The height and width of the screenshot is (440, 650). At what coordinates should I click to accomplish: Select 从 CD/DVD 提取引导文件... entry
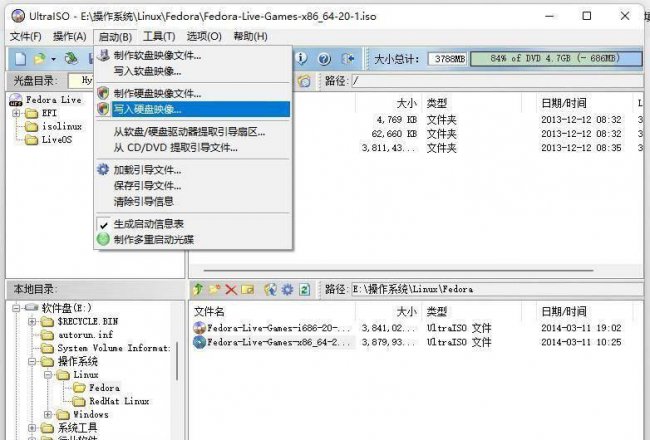coord(193,148)
